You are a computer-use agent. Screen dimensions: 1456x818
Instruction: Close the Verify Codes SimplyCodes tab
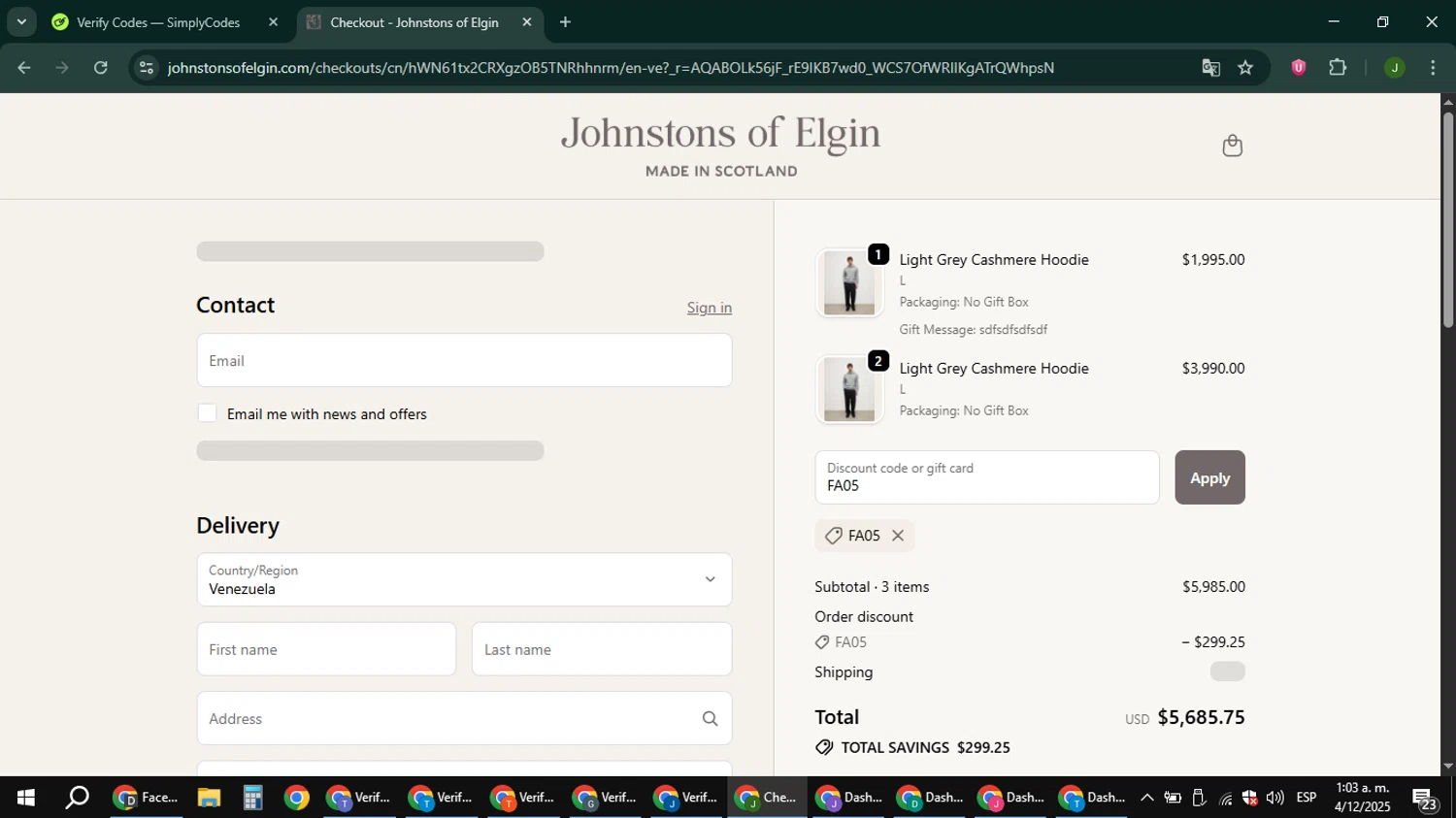click(274, 22)
